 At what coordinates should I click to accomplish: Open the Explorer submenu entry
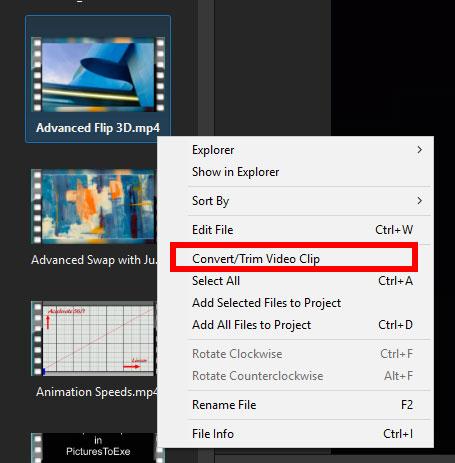295,150
